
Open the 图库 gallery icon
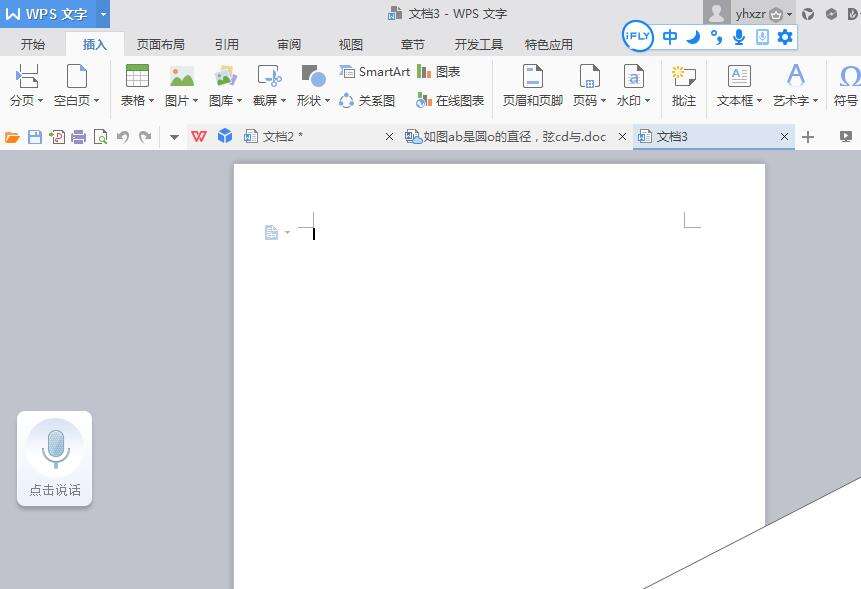tap(226, 76)
